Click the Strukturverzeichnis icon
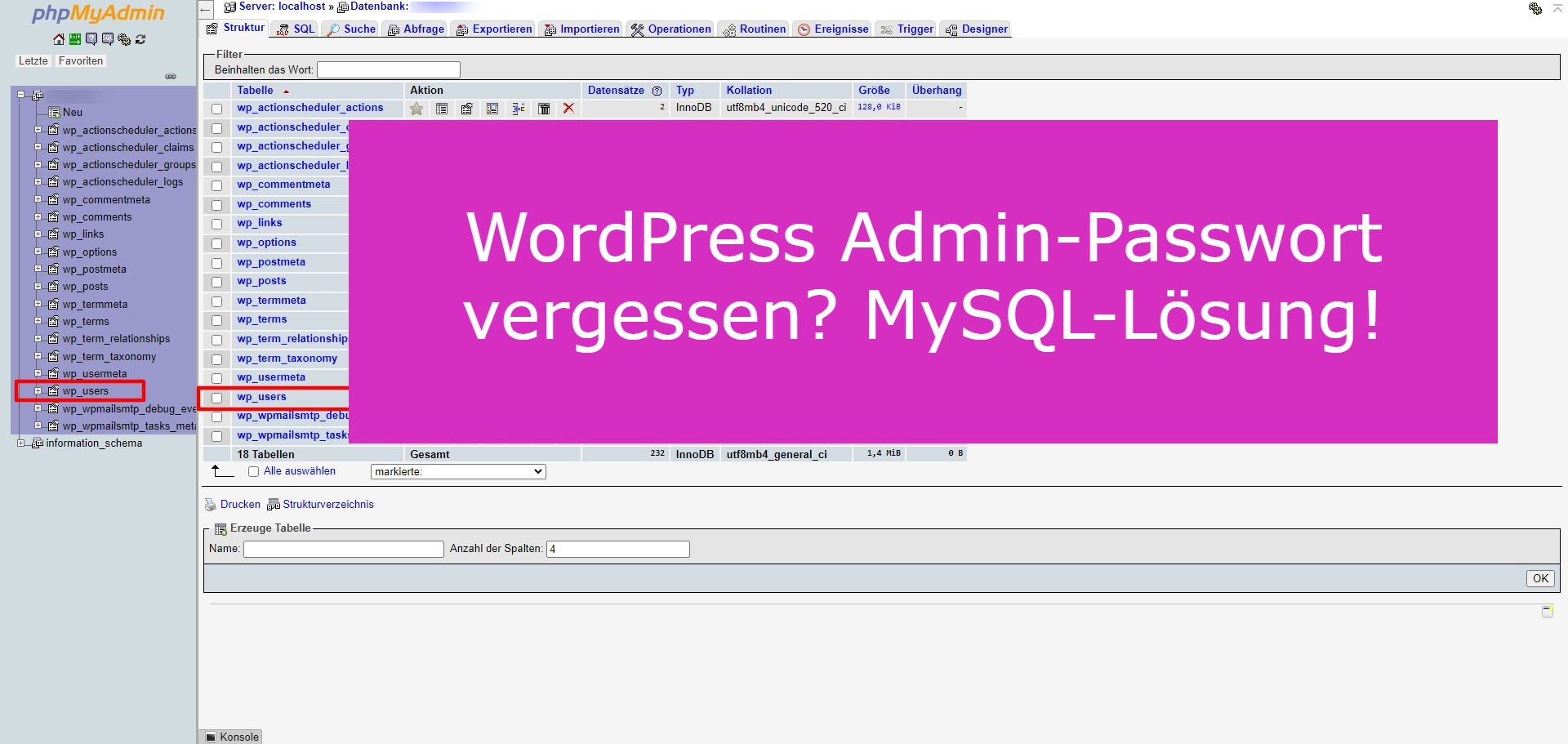 tap(274, 505)
